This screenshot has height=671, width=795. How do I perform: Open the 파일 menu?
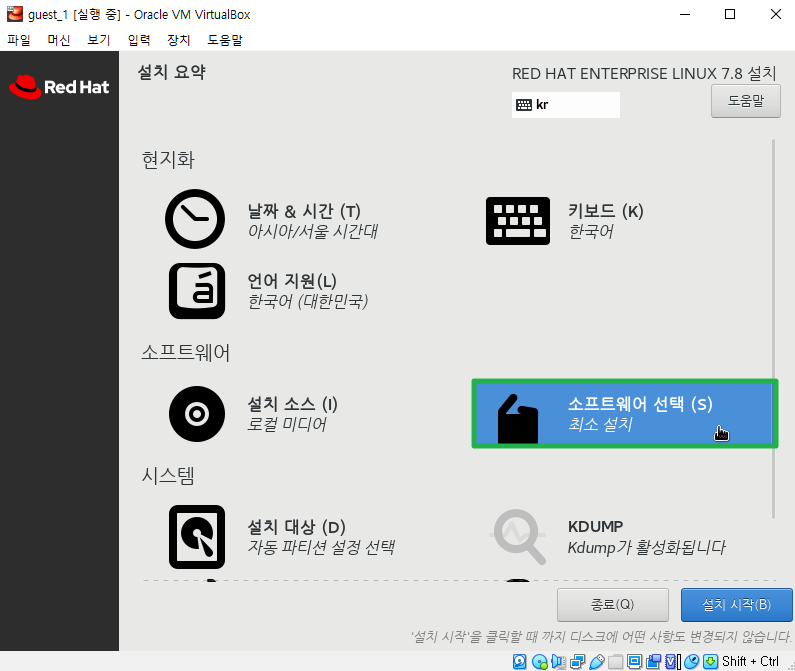coord(19,40)
